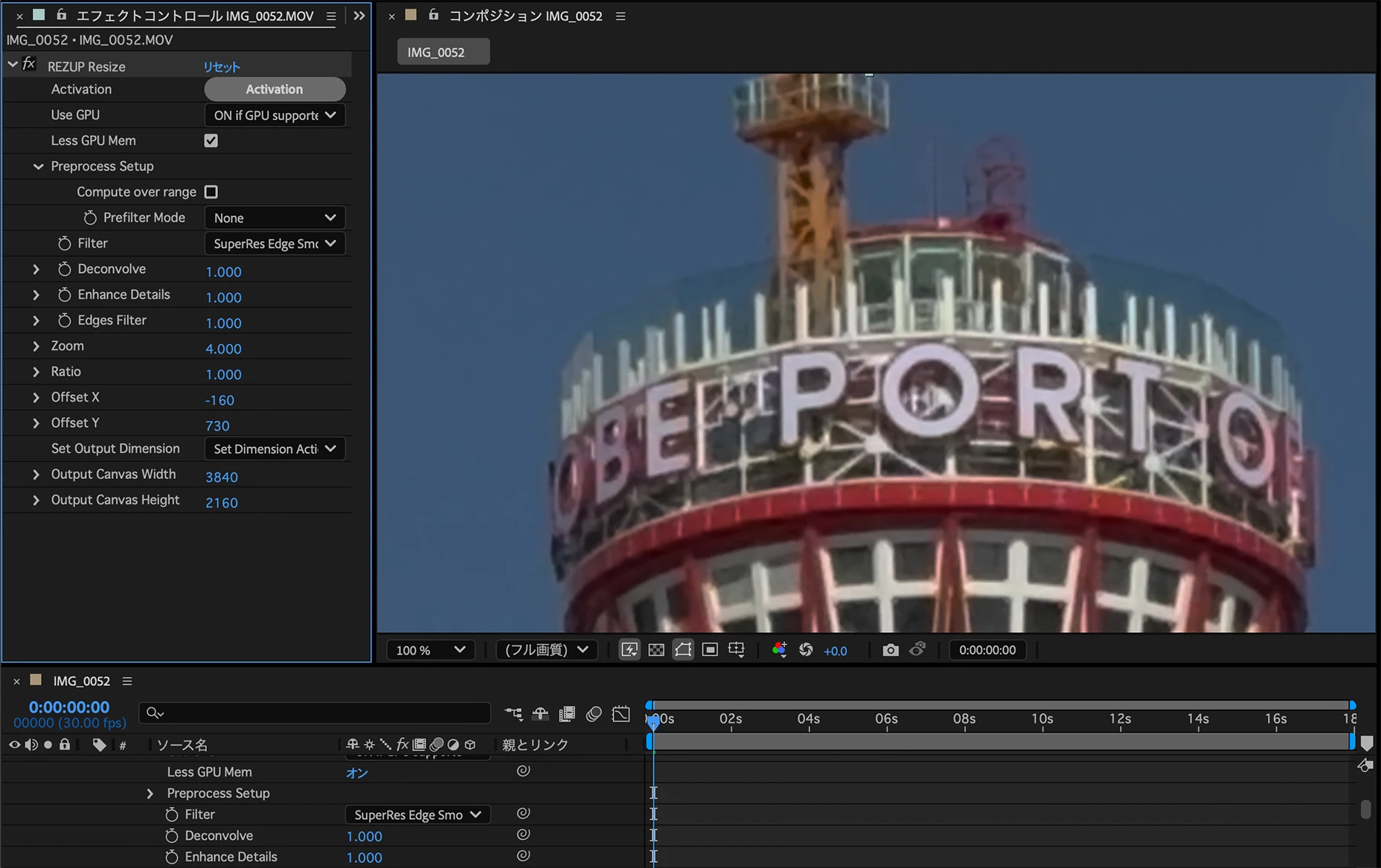Uncheck the Less GPU Mem checkbox
This screenshot has height=868, width=1381.
pyautogui.click(x=211, y=141)
